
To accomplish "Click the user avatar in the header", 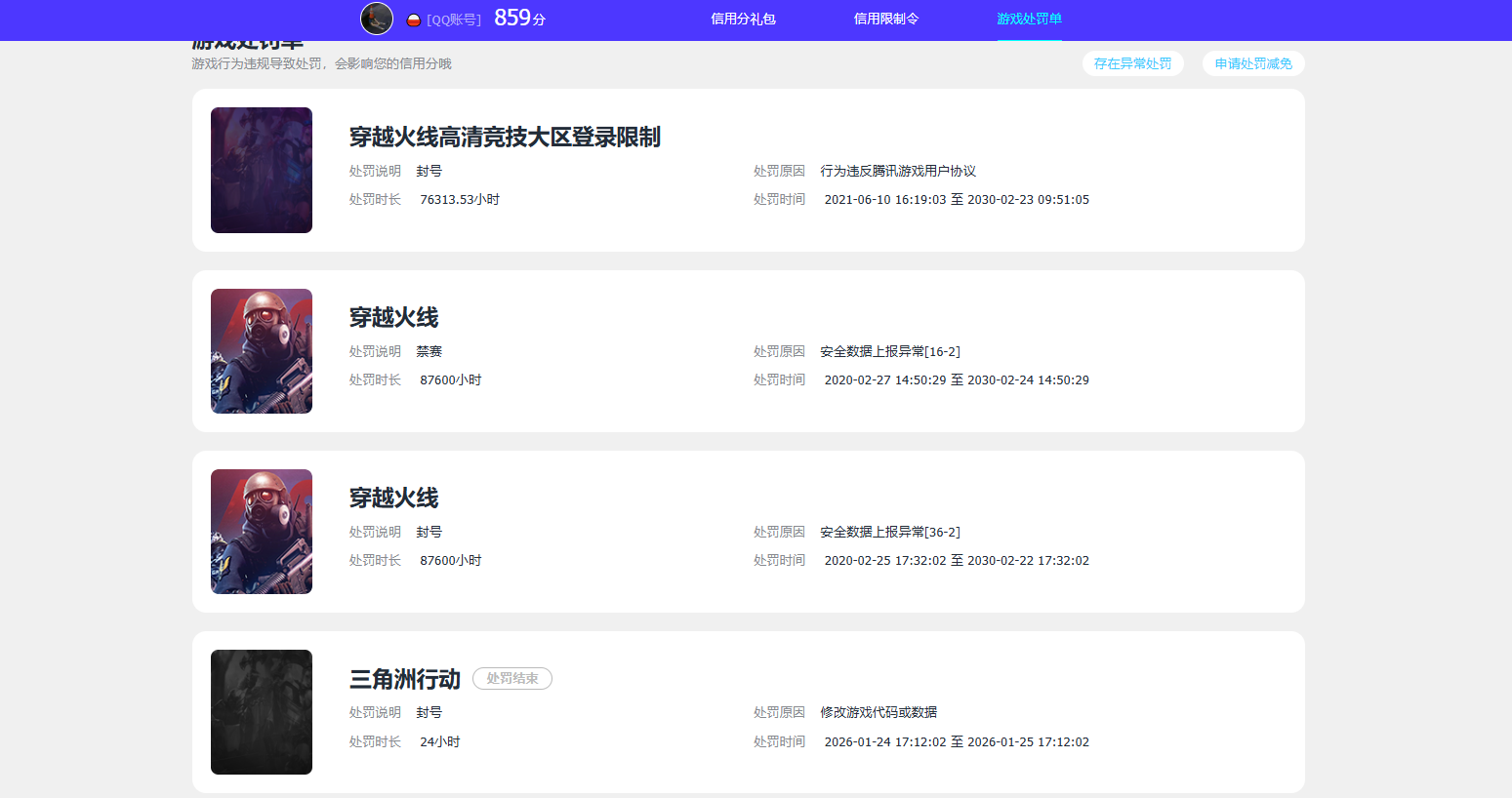I will pyautogui.click(x=377, y=19).
